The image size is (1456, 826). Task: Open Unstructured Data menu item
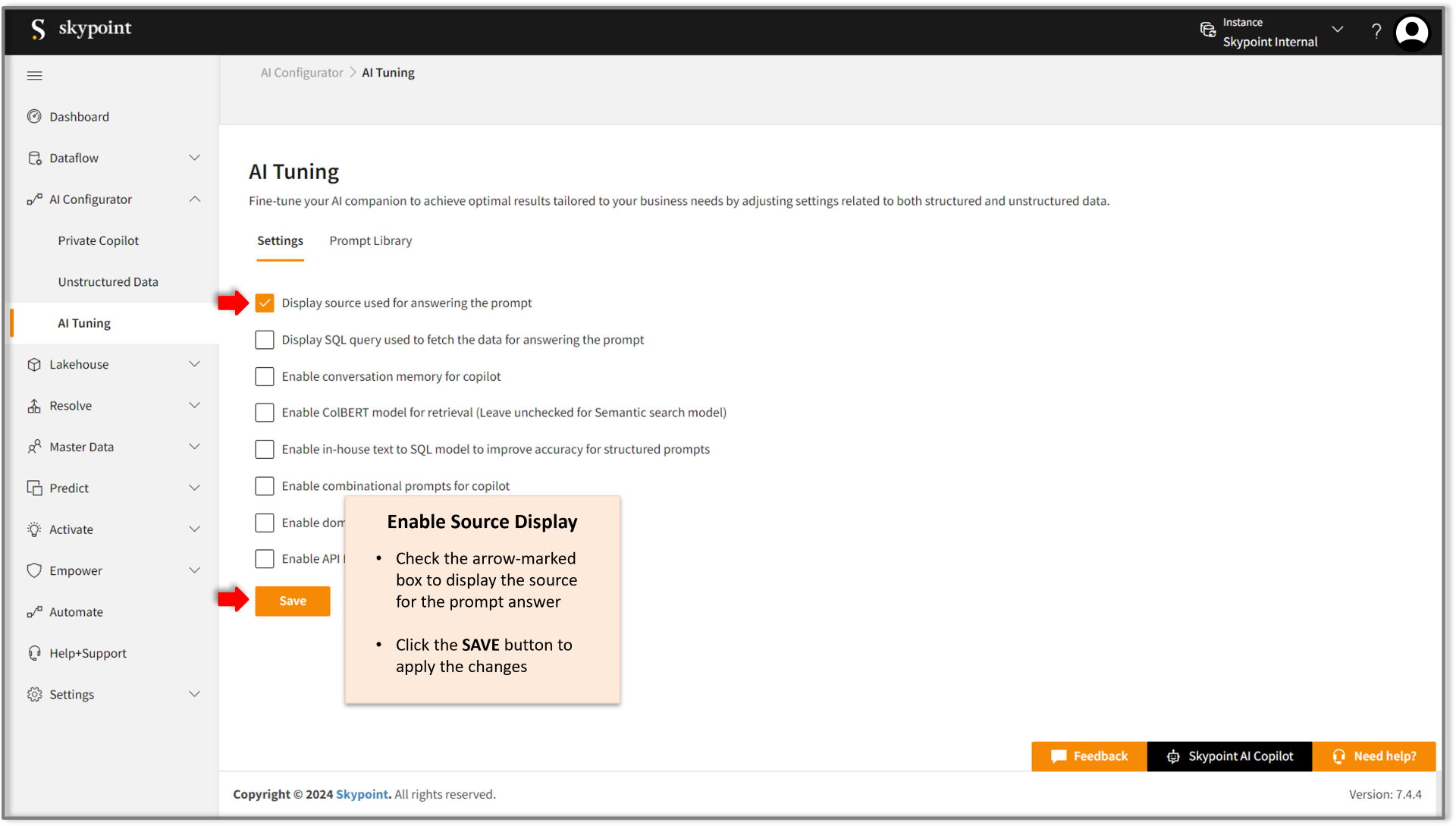click(x=108, y=282)
